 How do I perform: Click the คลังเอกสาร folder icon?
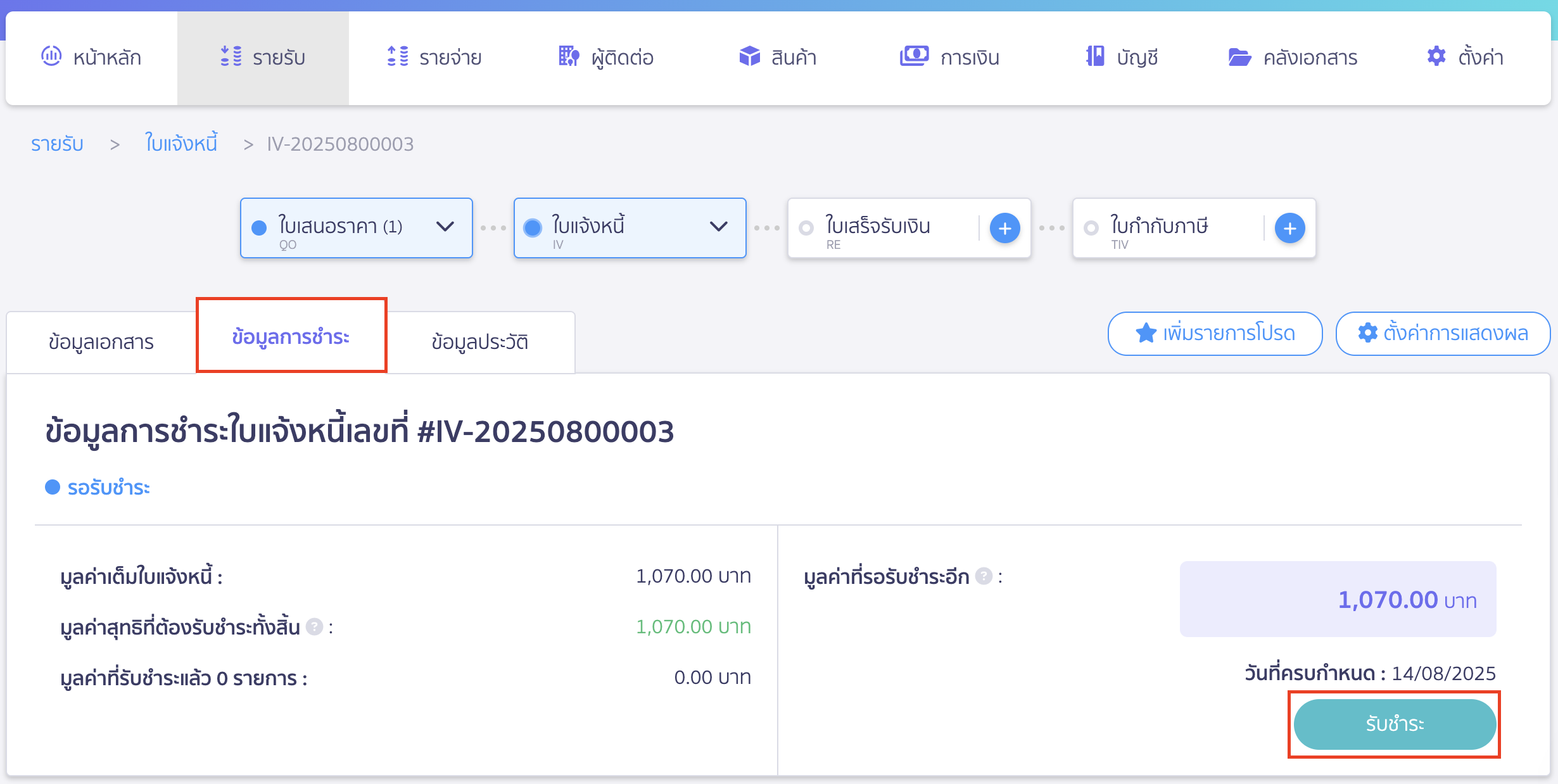pos(1239,56)
